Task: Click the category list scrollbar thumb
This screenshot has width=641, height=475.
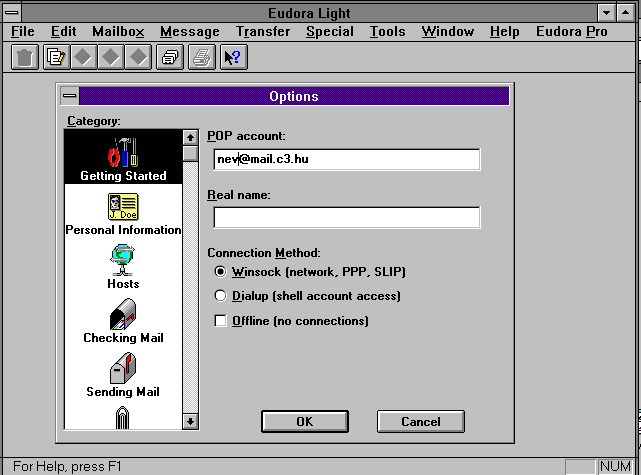Action: 190,153
